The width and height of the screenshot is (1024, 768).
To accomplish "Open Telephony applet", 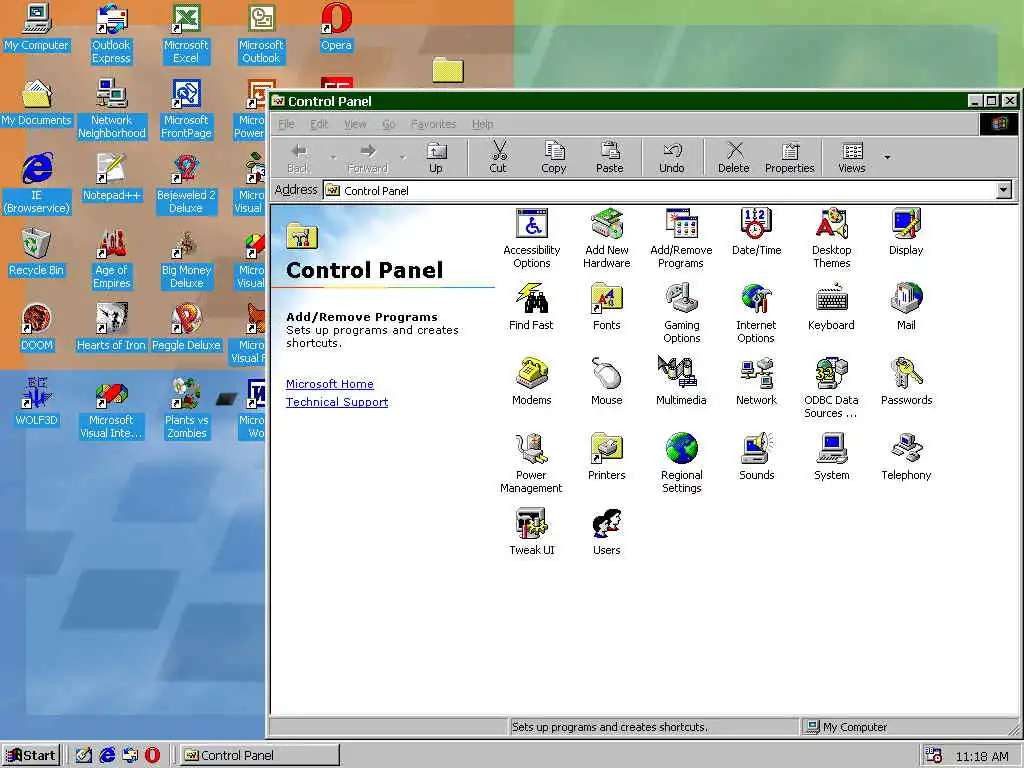I will pos(906,457).
